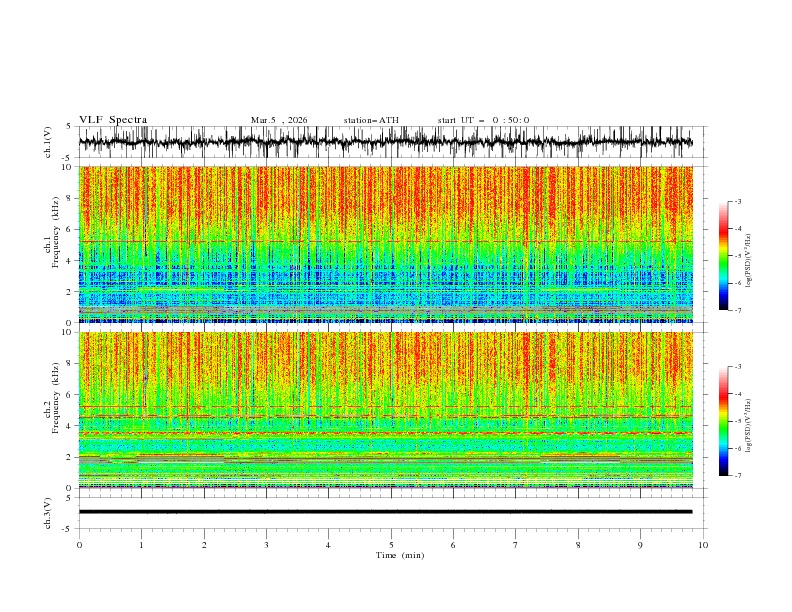The image size is (792, 612).
Task: Click the '-3' label on ch.1 colorbar
Action: tap(737, 201)
